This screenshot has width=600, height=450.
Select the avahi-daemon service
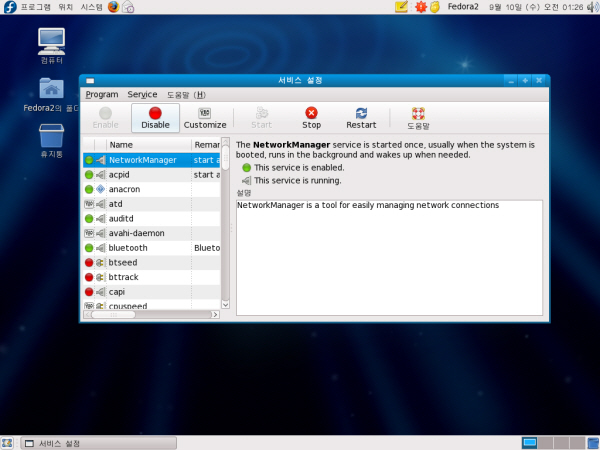[x=152, y=233]
